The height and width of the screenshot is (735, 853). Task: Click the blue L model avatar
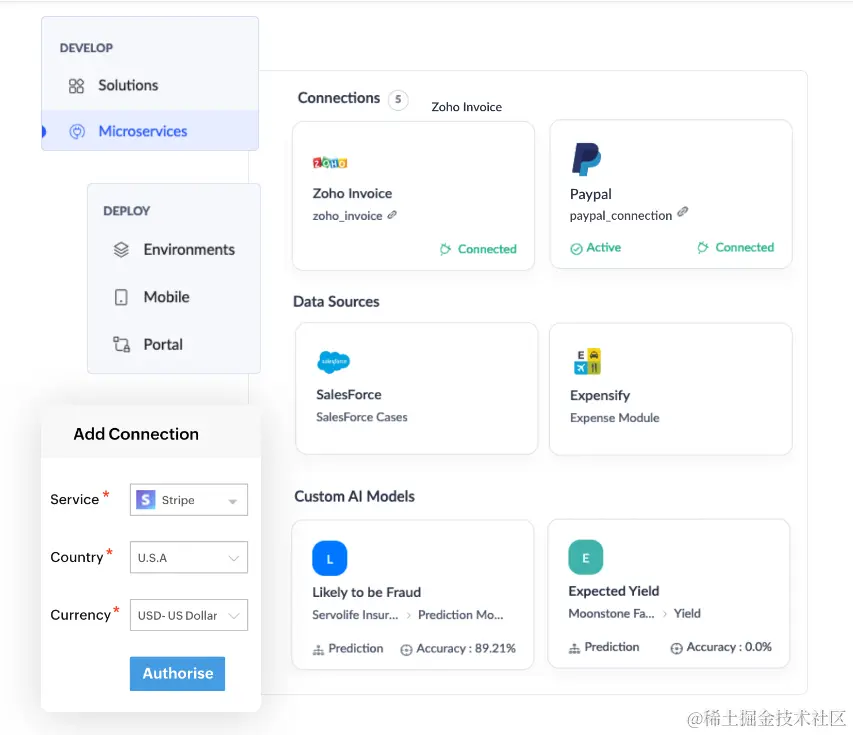pos(330,558)
